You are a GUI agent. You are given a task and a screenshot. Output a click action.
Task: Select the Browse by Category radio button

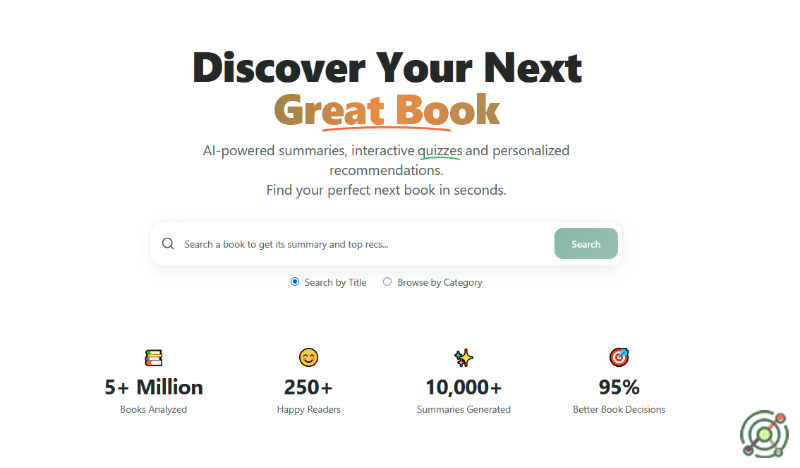pyautogui.click(x=387, y=282)
